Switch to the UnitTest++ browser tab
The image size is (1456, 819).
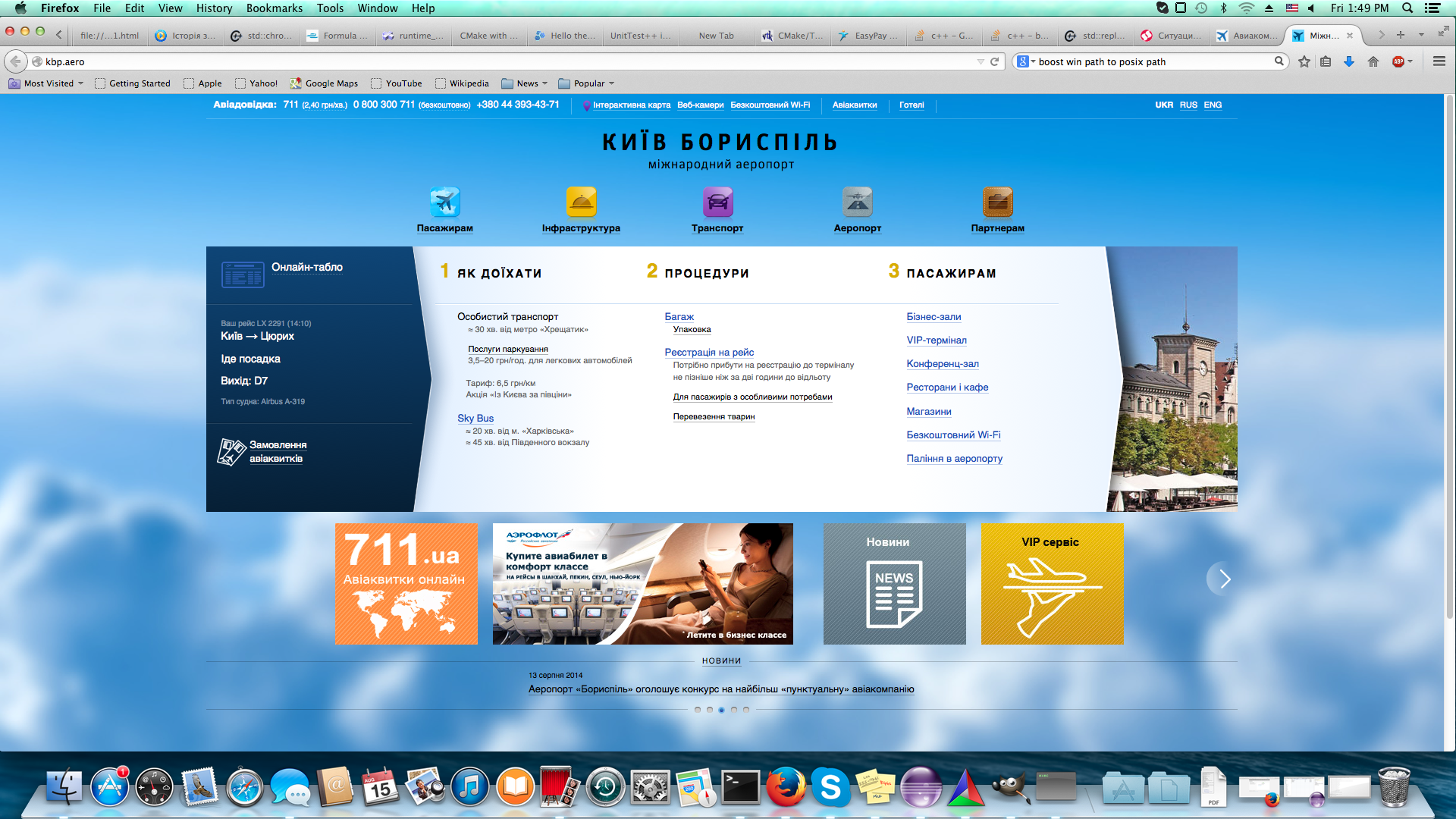click(639, 36)
